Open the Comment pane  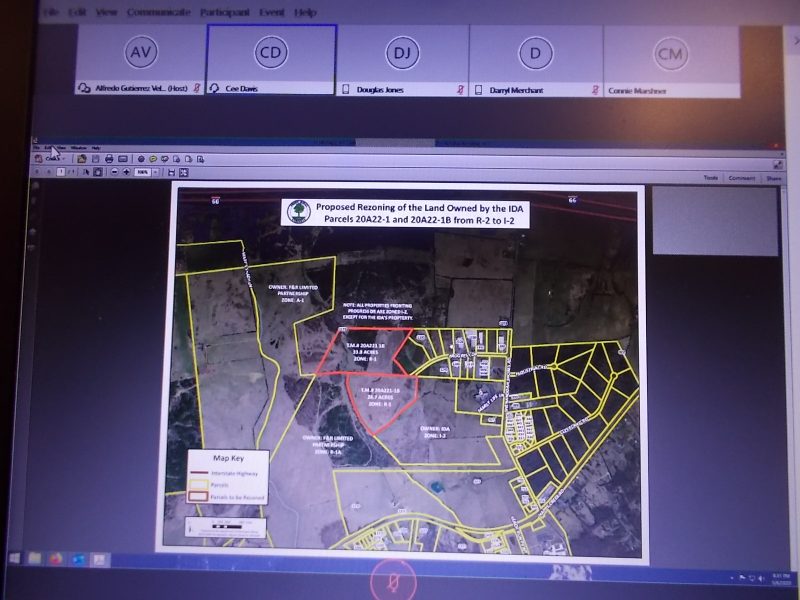click(x=741, y=178)
